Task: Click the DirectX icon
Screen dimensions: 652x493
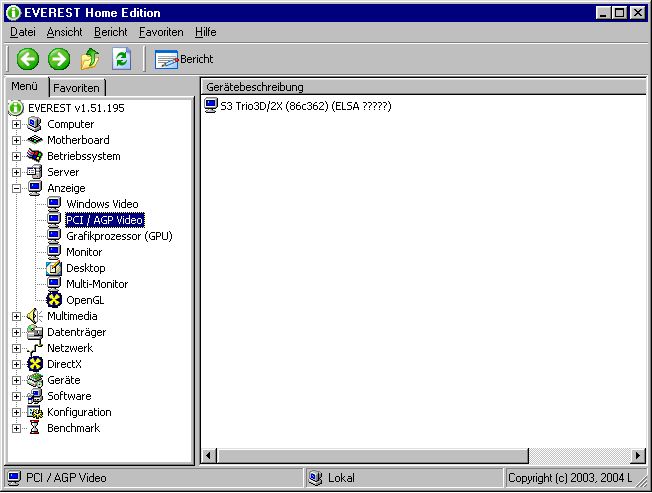Action: tap(35, 364)
